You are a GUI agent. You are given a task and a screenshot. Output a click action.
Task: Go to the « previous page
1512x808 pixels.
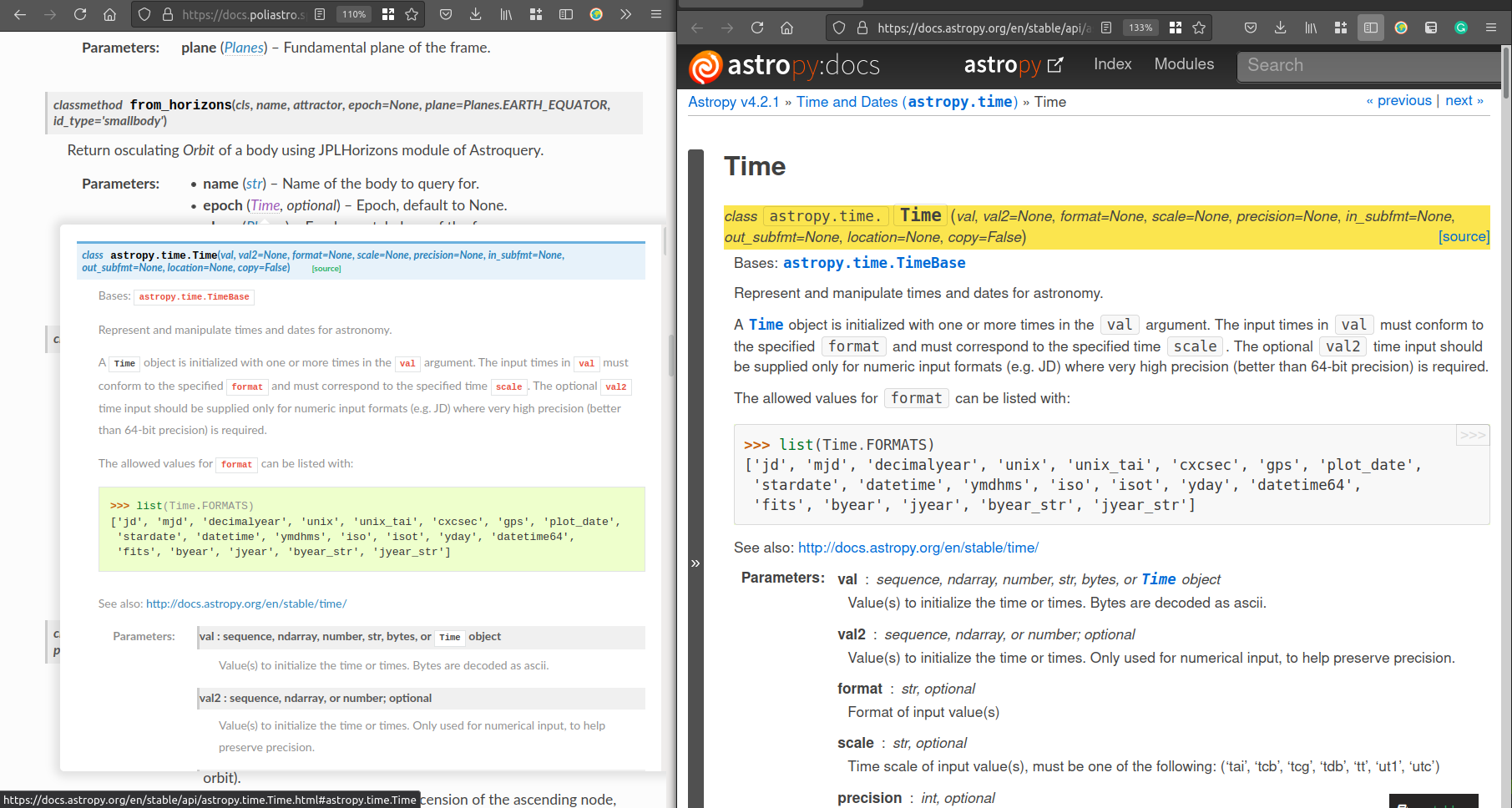(x=1398, y=101)
